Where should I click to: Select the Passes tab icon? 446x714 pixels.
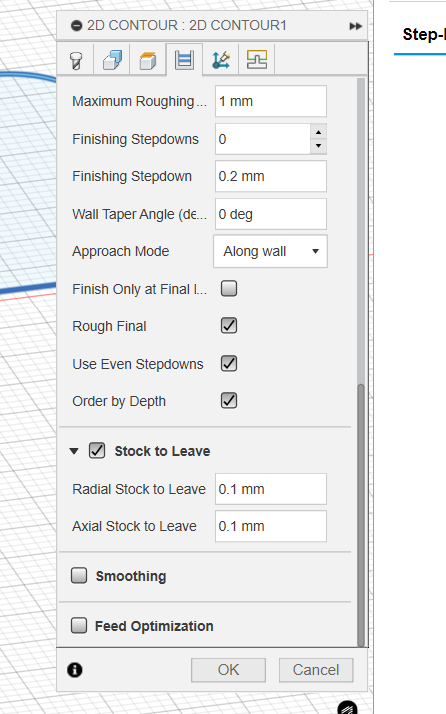point(185,60)
